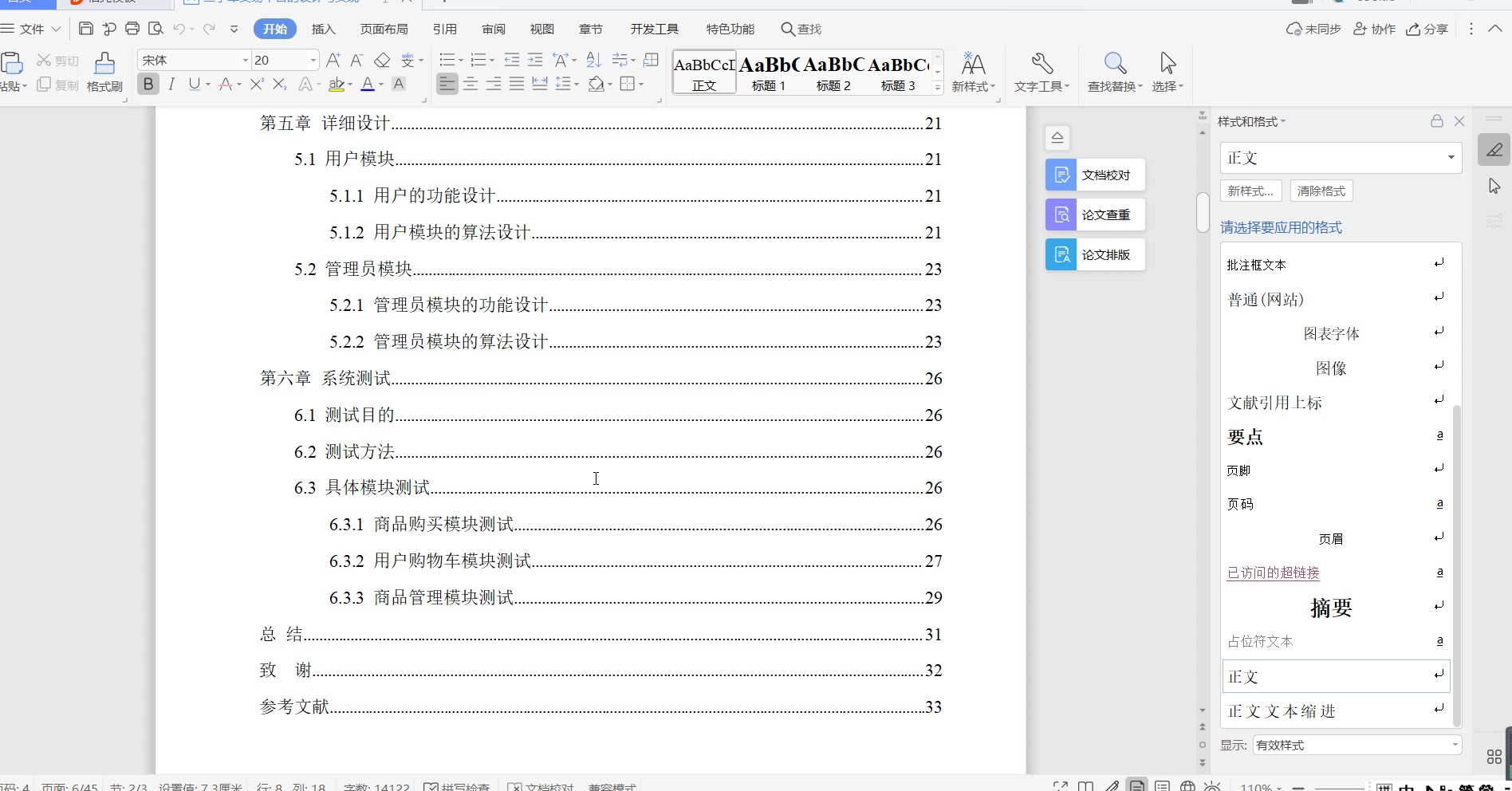Click the Select (选择) cursor icon

(1167, 64)
